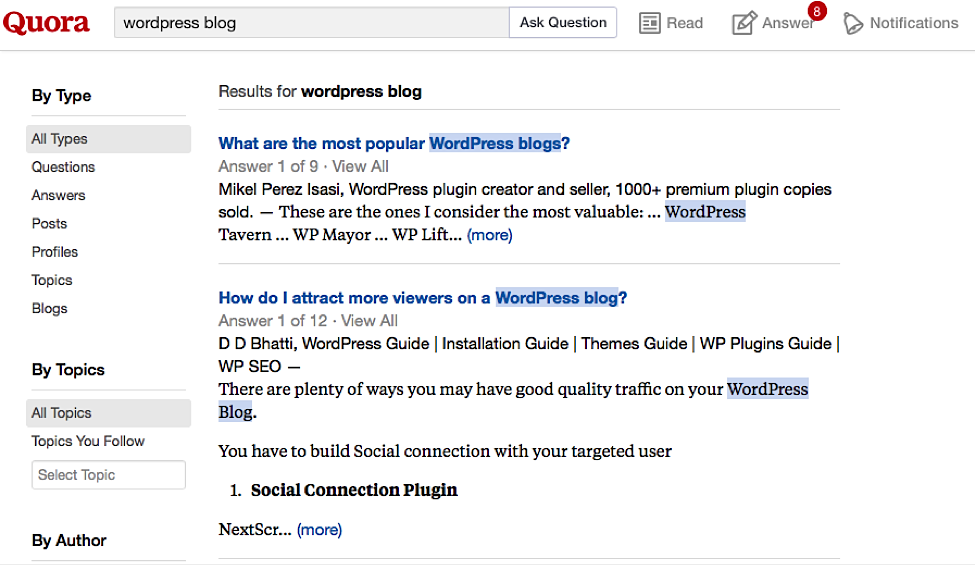
Task: Select the All Types filter
Action: tap(60, 139)
